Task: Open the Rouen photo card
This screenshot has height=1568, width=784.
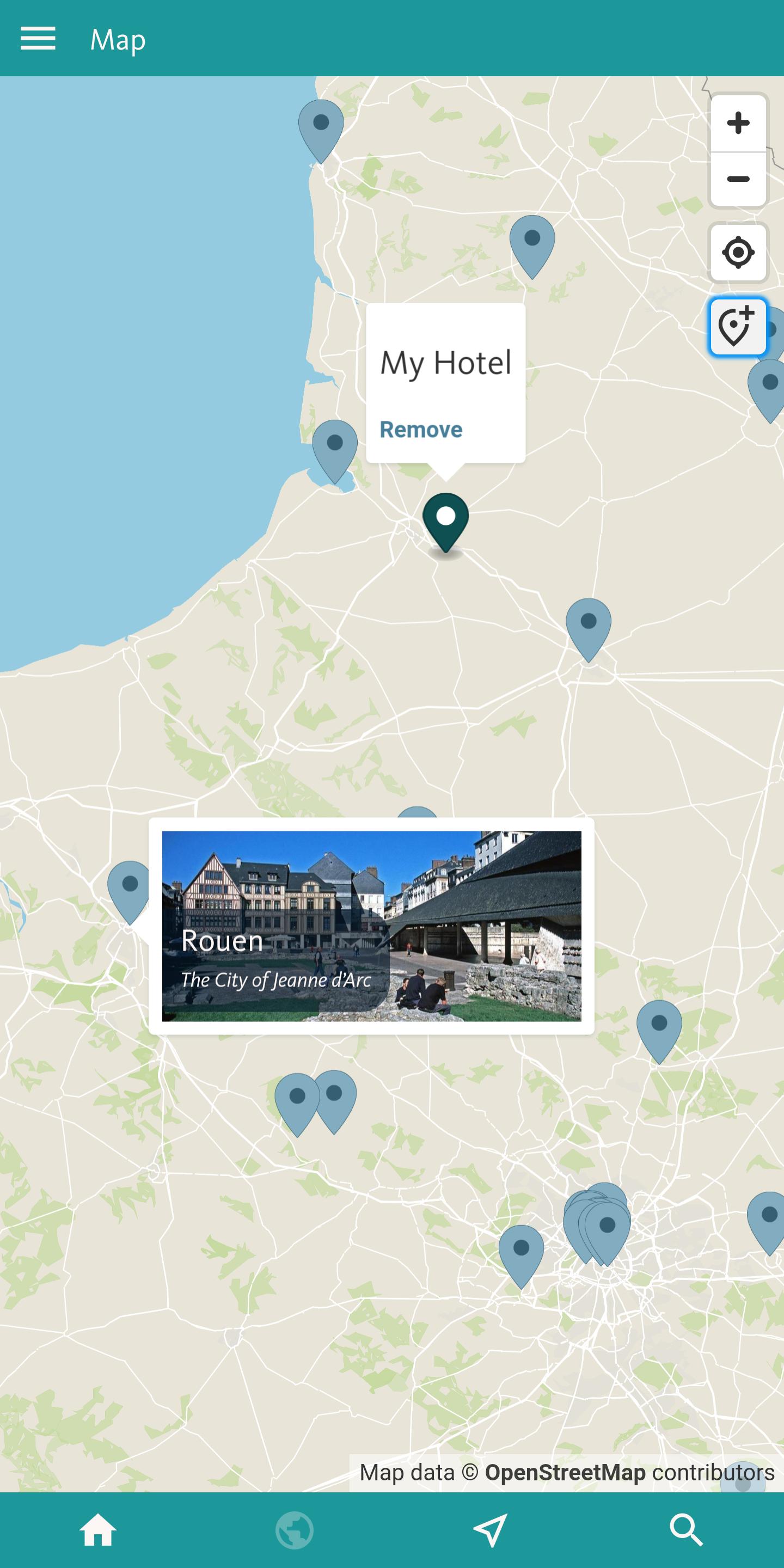Action: [371, 926]
